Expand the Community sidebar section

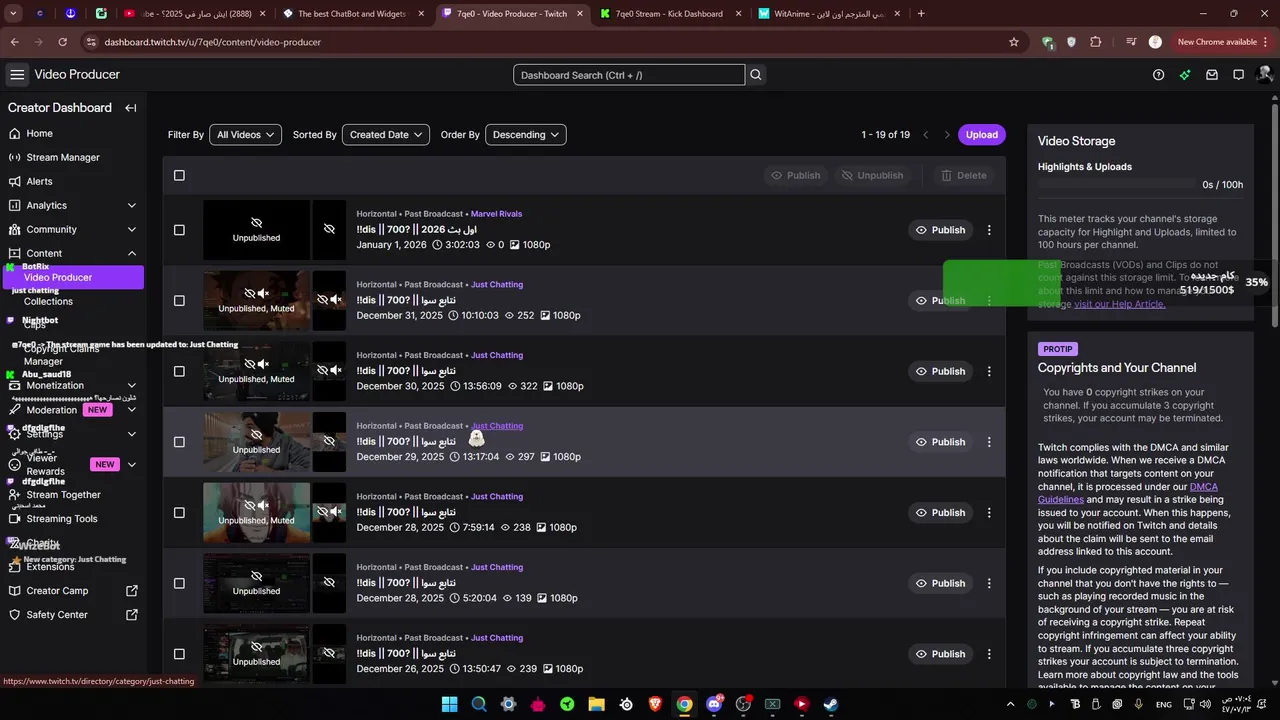coord(132,229)
